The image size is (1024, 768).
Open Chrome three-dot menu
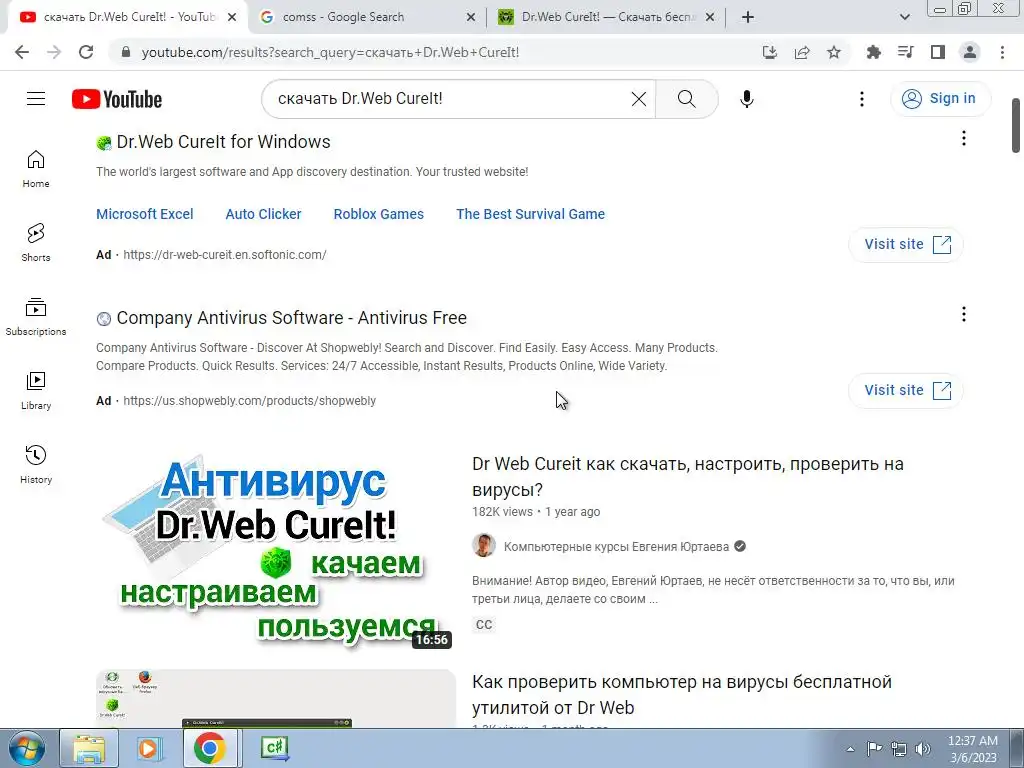[1002, 52]
